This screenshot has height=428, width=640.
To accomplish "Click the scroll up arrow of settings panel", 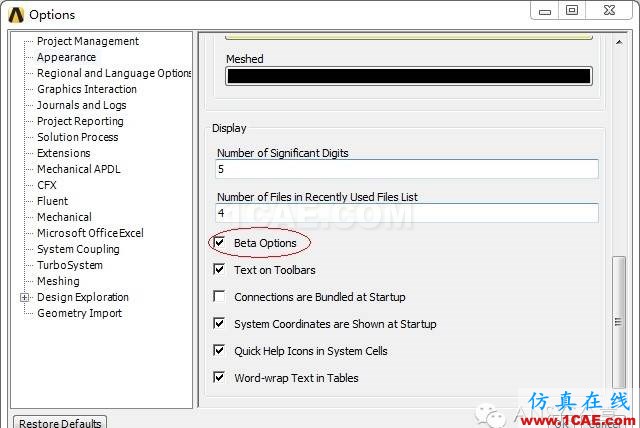I will tap(619, 42).
